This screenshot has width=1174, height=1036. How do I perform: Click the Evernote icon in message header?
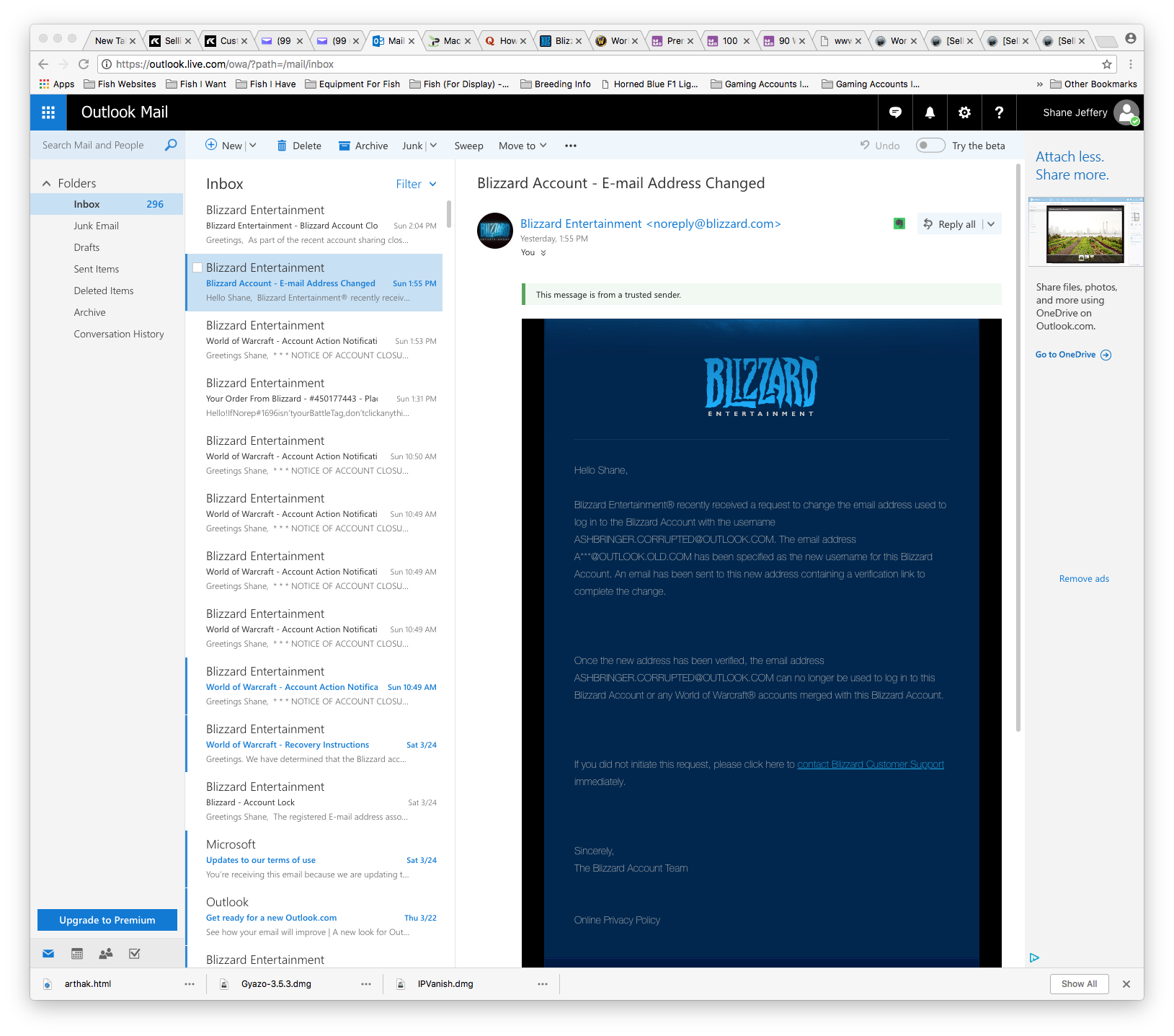click(x=899, y=223)
